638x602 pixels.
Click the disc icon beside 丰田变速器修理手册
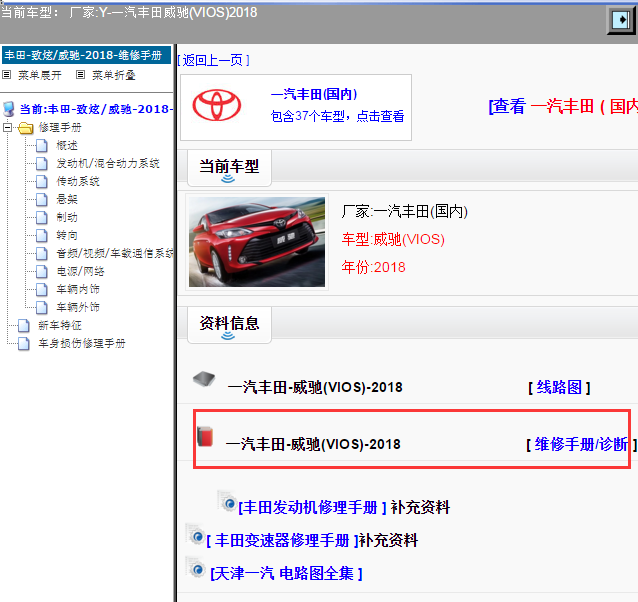(196, 535)
